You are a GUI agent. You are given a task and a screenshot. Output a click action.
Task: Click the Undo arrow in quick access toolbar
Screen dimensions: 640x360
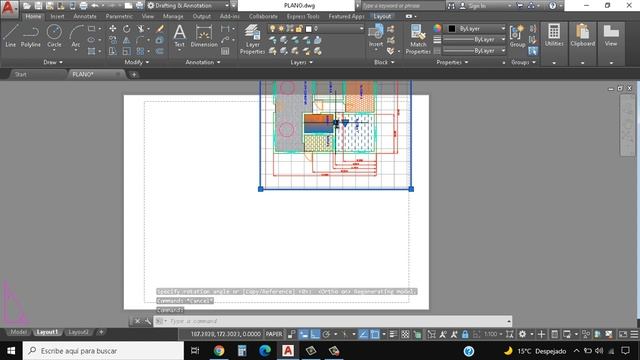[95, 6]
